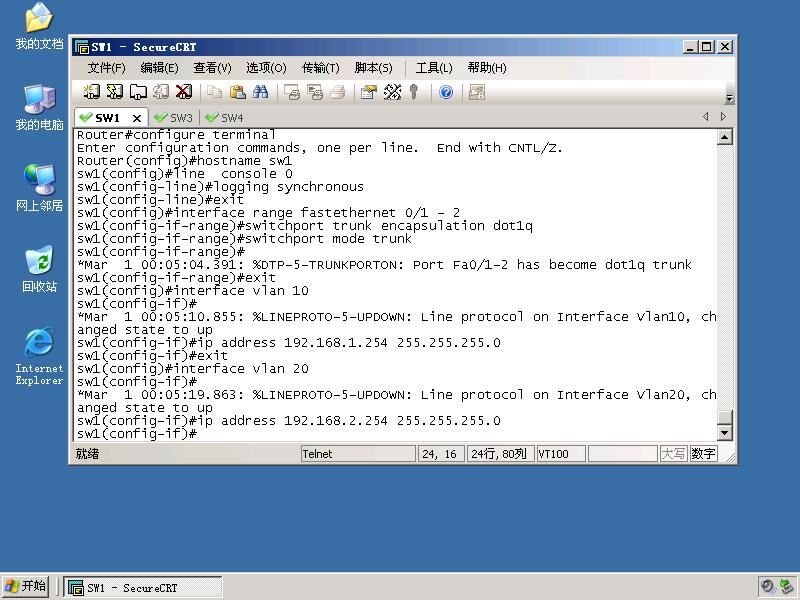Click the last sw1(config-if)# prompt line
This screenshot has width=800, height=600.
click(137, 434)
